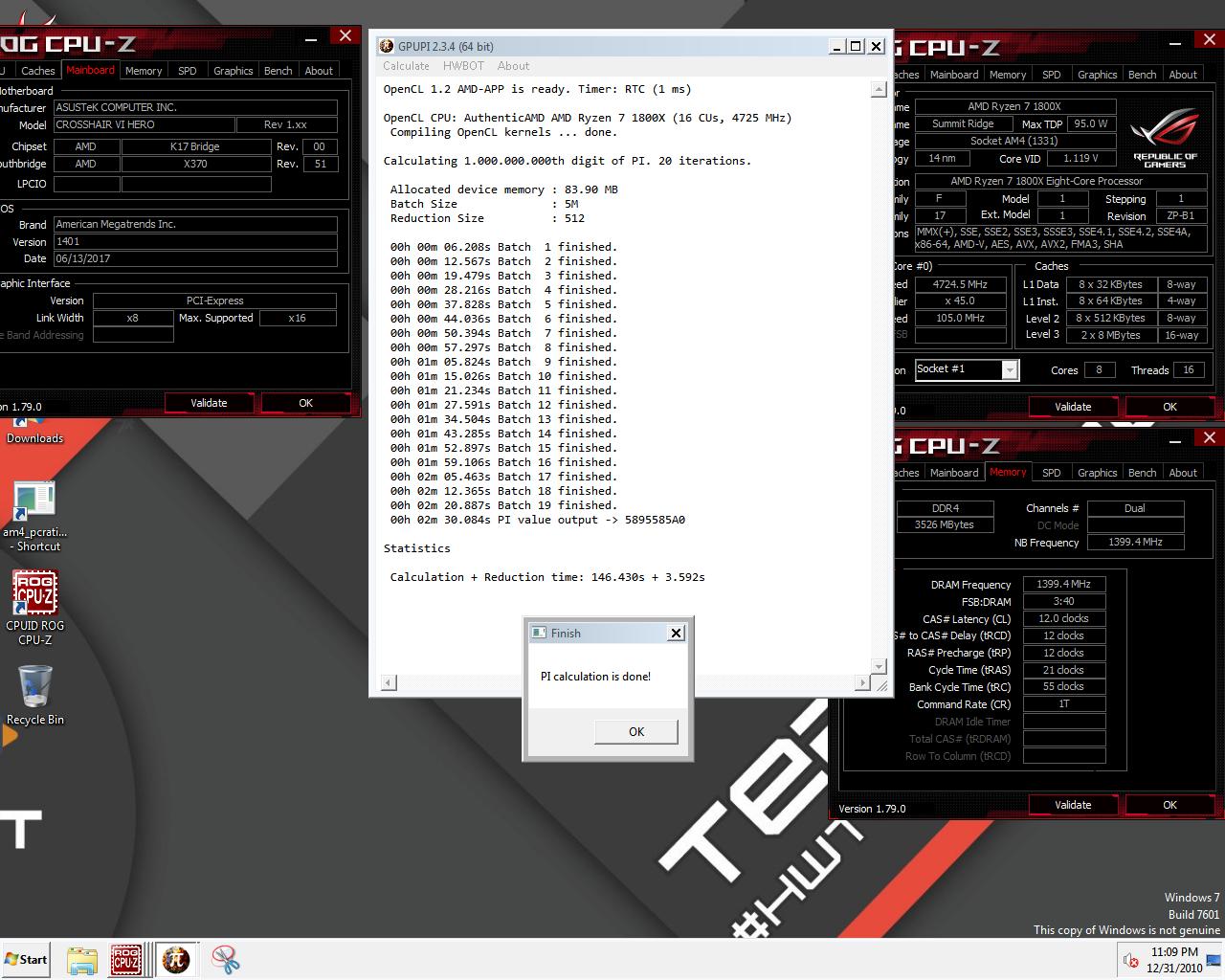
Task: Select Graphics tab in top-right CPU-Z window
Action: point(1098,75)
